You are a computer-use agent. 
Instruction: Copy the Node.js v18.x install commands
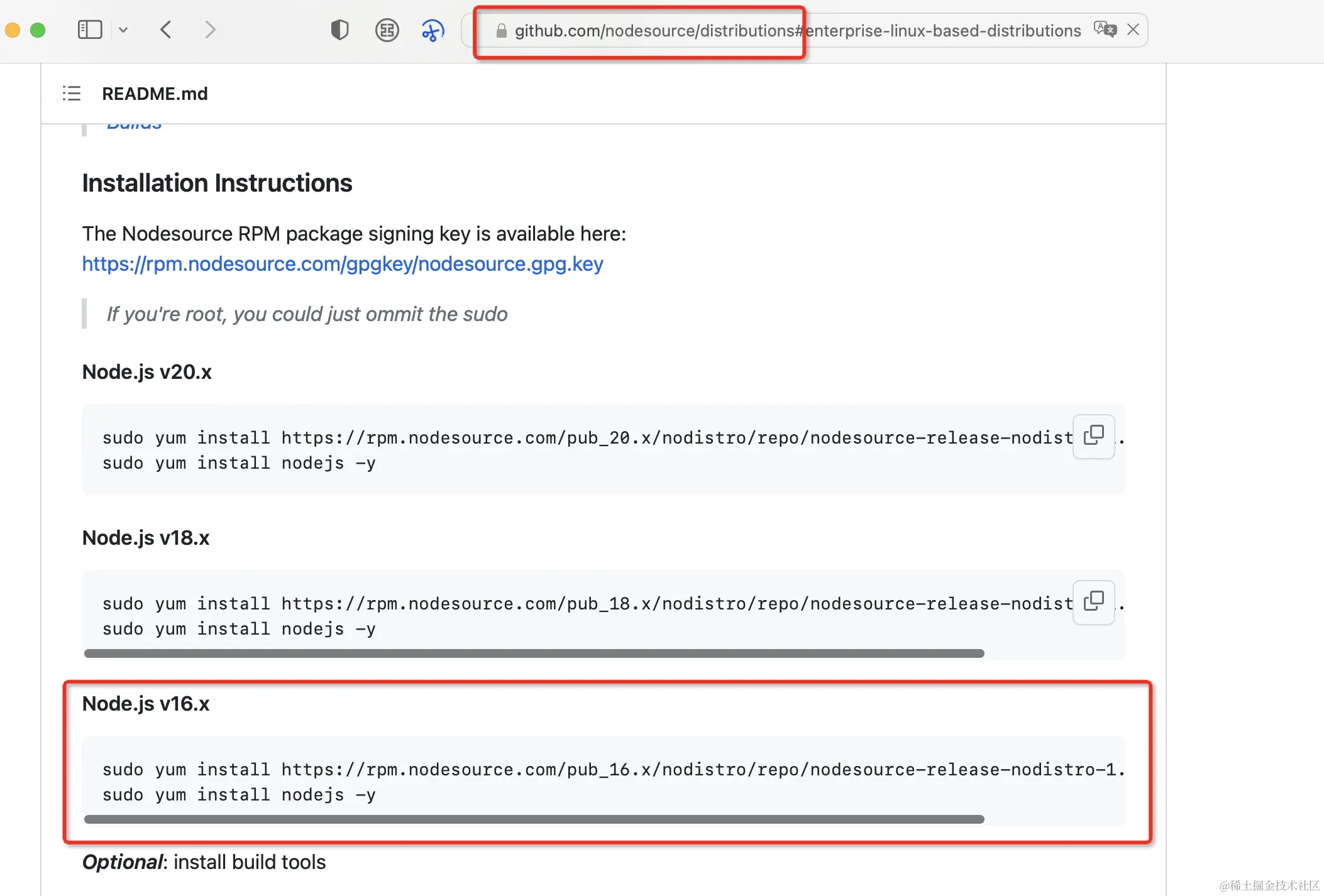pyautogui.click(x=1094, y=602)
